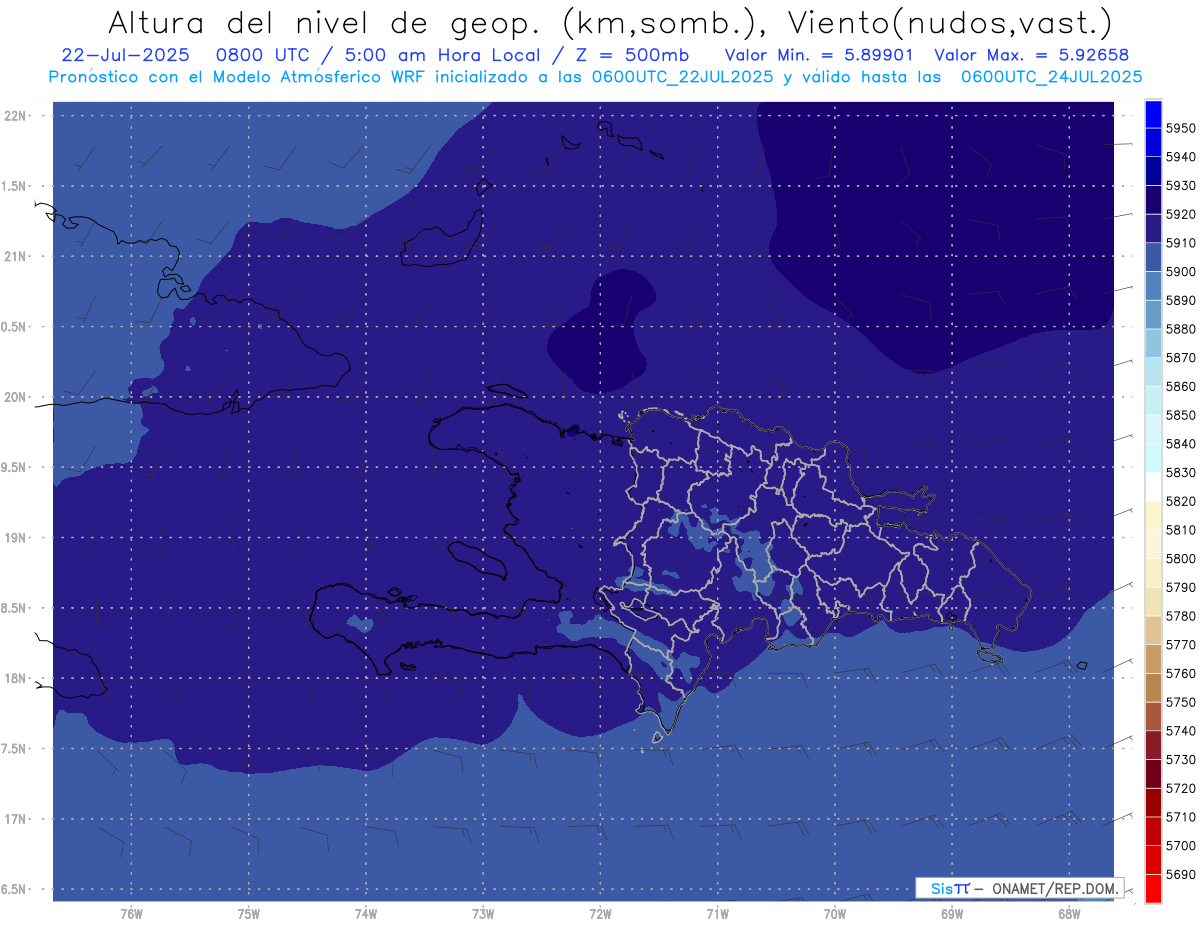Viewport: 1200px width, 927px height.
Task: Click the 76W longitude axis label
Action: (131, 913)
